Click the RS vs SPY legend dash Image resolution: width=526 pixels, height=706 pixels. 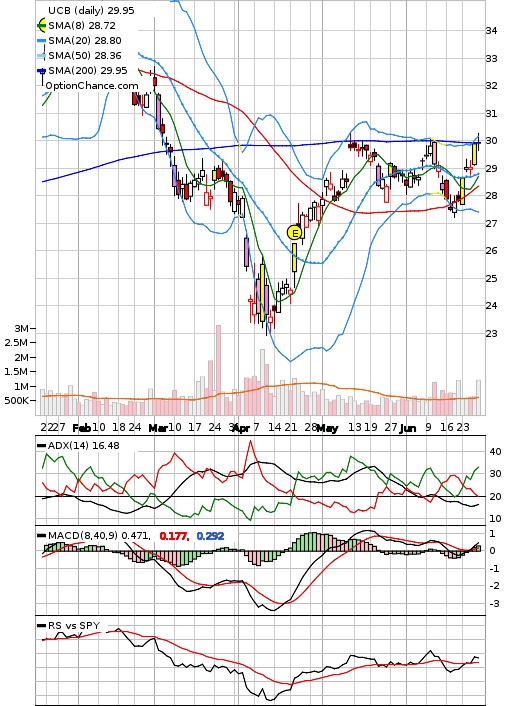pyautogui.click(x=42, y=626)
